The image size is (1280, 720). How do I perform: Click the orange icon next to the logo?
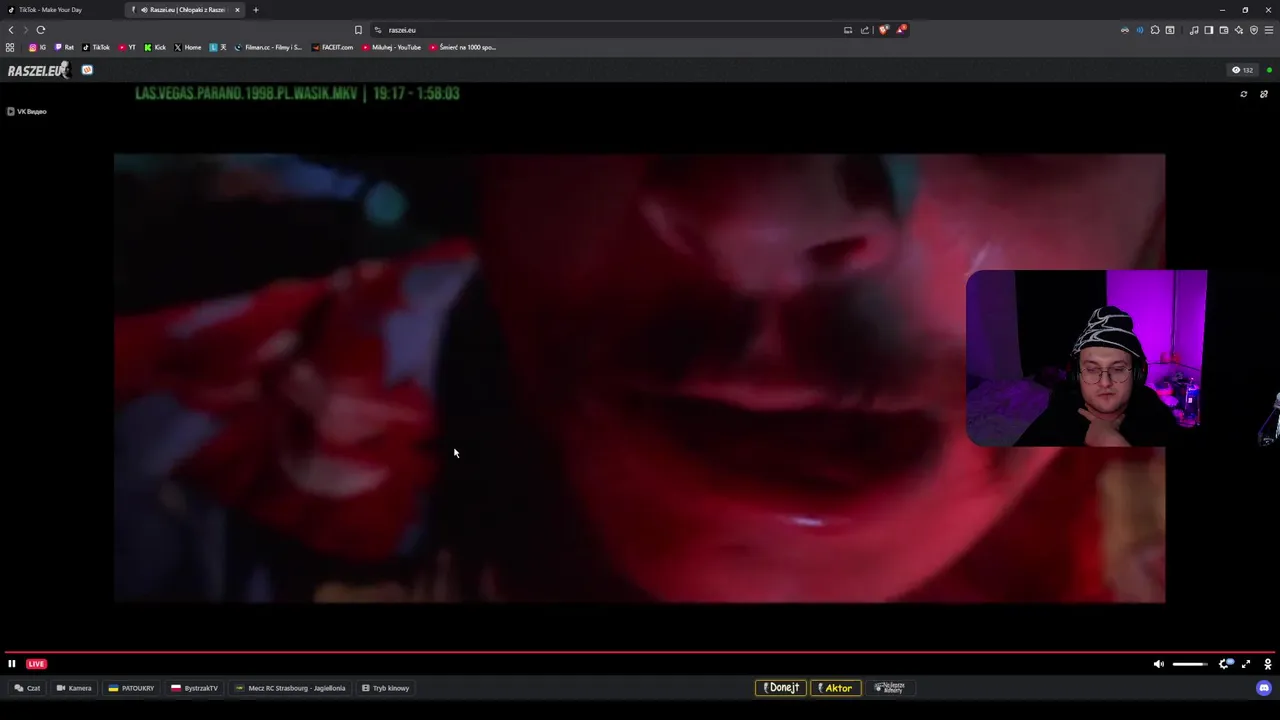[87, 70]
